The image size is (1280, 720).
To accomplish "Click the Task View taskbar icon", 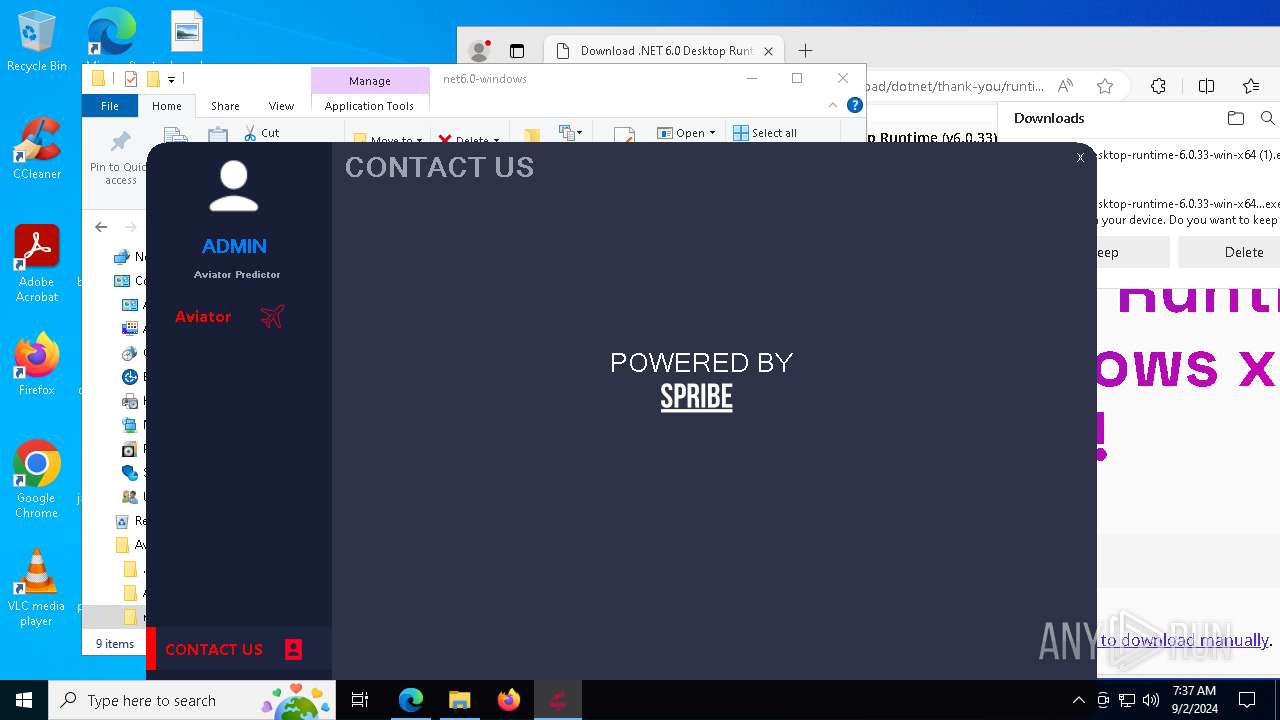I will pos(360,700).
